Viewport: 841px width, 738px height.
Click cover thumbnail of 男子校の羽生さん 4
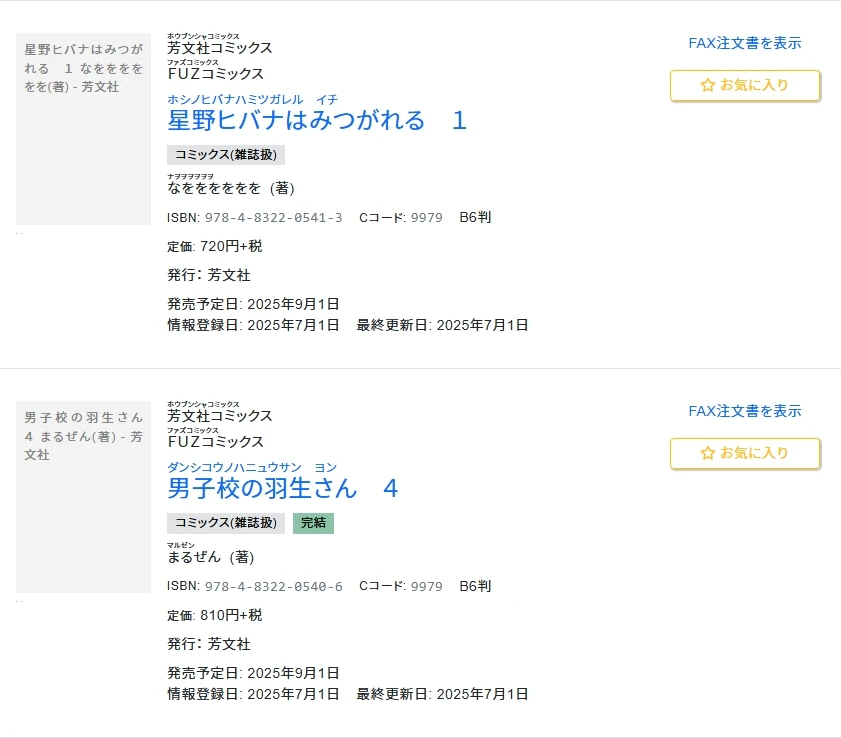coord(83,497)
